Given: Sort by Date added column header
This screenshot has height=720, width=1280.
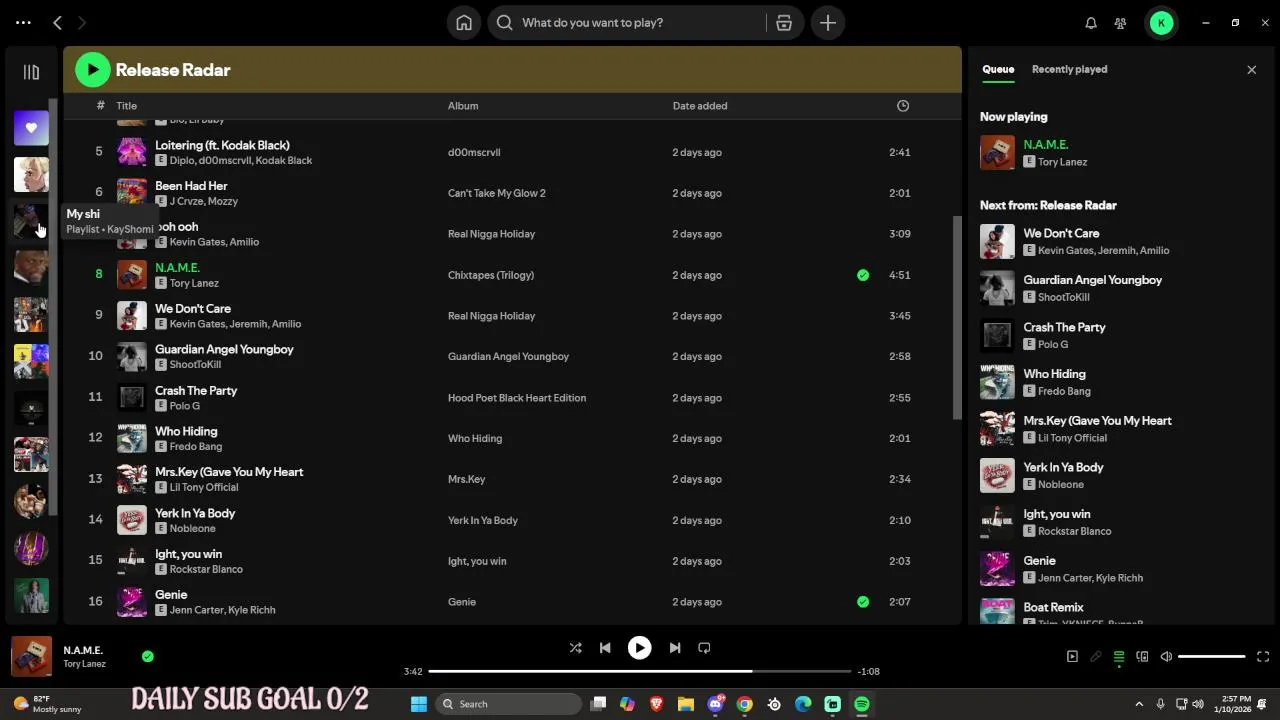Looking at the screenshot, I should [700, 105].
